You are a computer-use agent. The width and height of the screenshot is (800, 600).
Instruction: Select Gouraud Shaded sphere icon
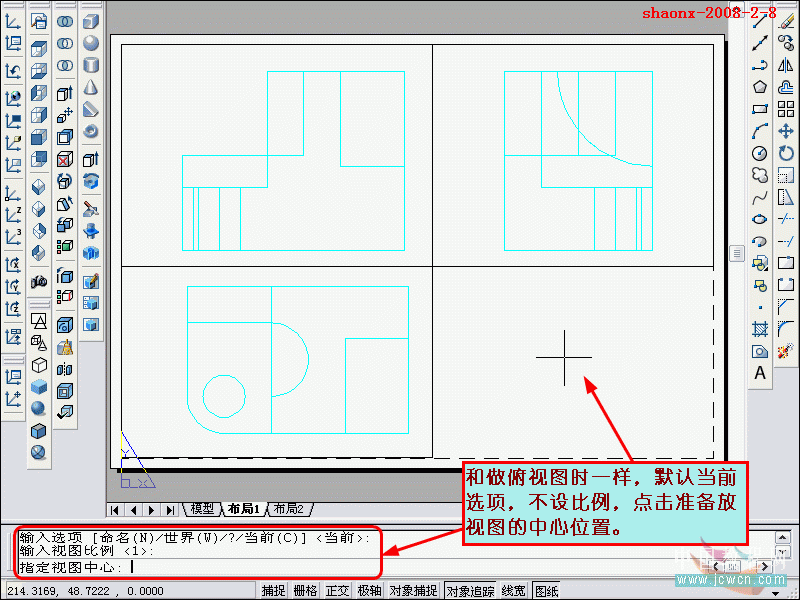tap(39, 408)
